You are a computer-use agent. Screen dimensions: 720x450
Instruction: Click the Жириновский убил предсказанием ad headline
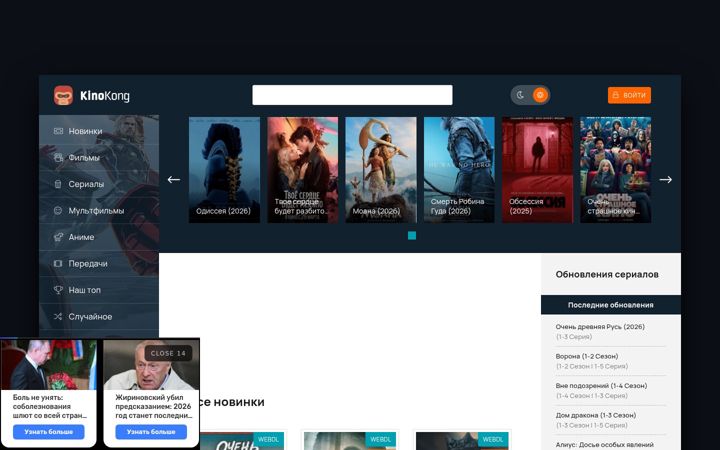(153, 406)
